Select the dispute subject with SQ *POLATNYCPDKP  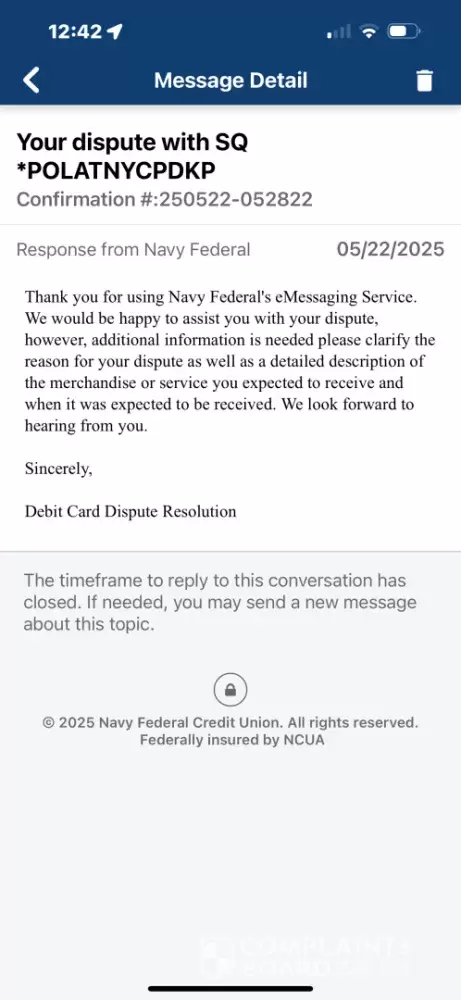(x=132, y=156)
